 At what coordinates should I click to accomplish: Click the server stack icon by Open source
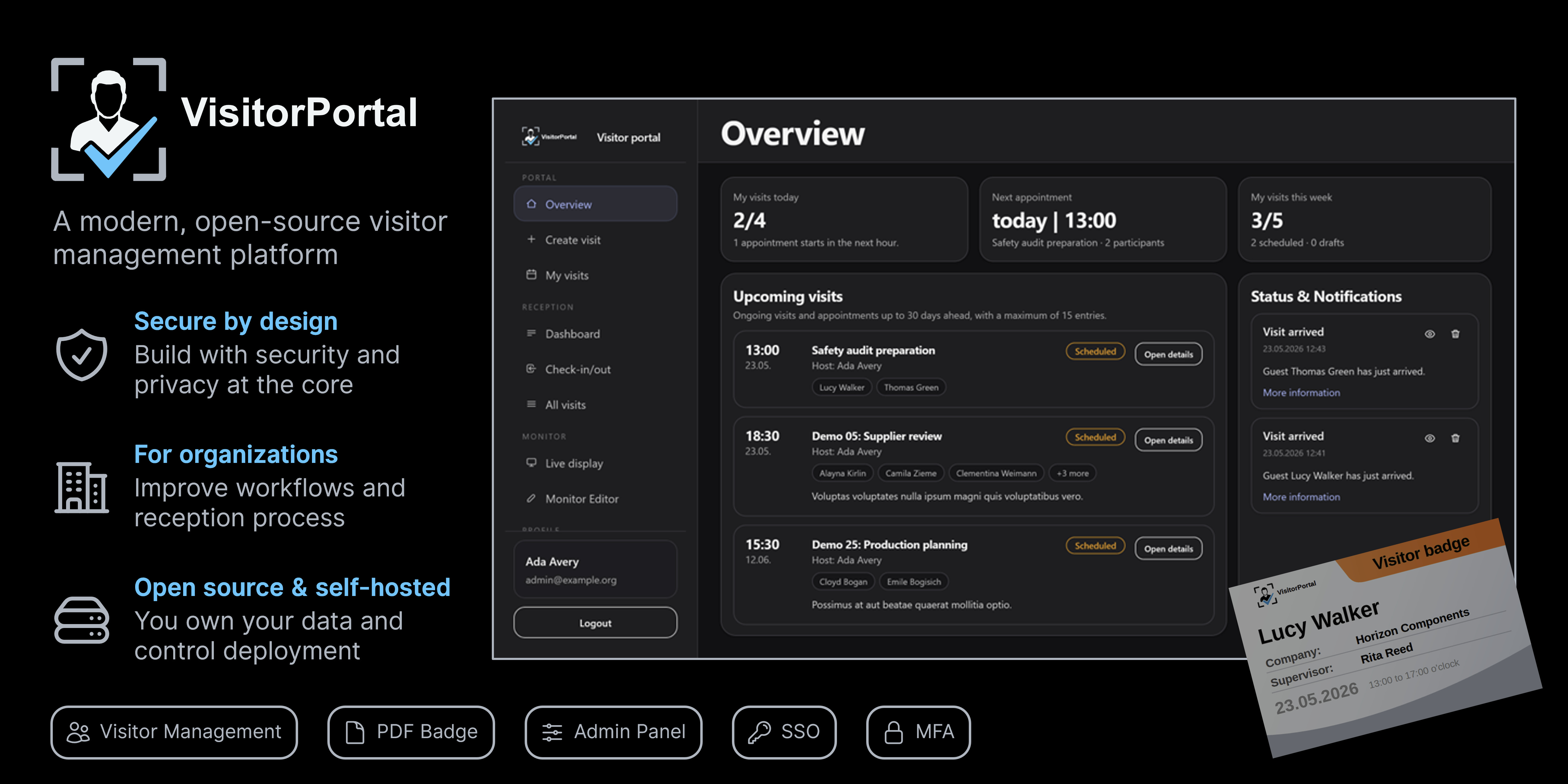point(81,620)
